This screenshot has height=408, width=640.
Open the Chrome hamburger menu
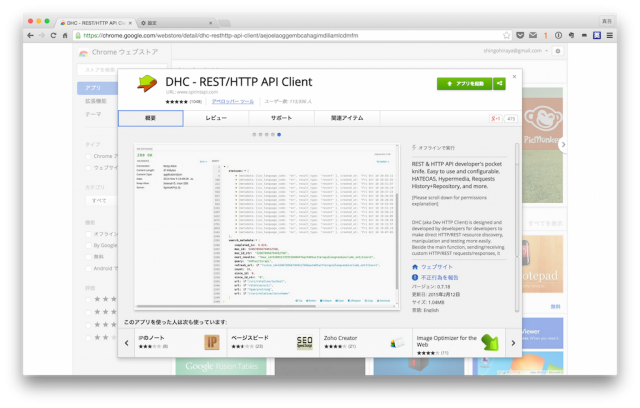[x=609, y=35]
